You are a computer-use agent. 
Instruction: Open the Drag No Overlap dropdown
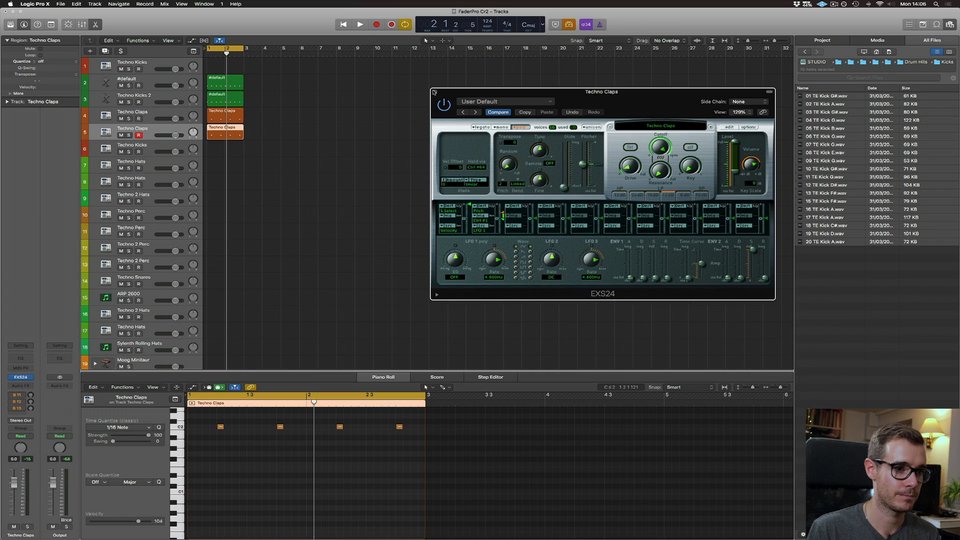tap(670, 40)
